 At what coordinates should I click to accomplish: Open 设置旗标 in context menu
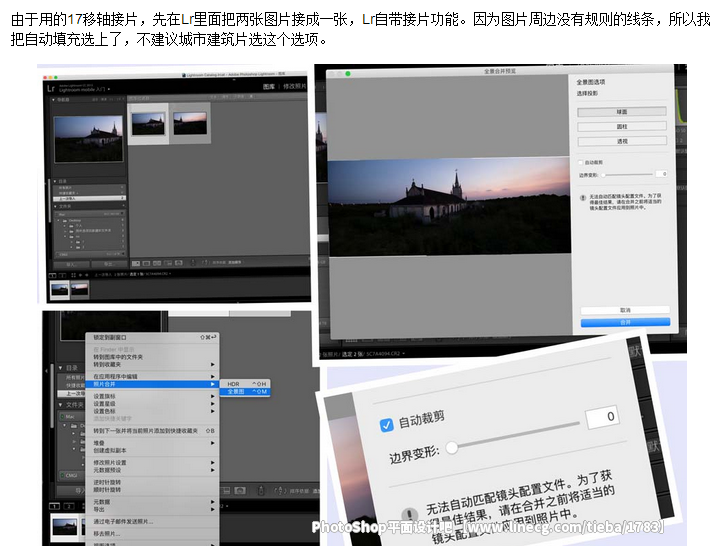pyautogui.click(x=152, y=396)
